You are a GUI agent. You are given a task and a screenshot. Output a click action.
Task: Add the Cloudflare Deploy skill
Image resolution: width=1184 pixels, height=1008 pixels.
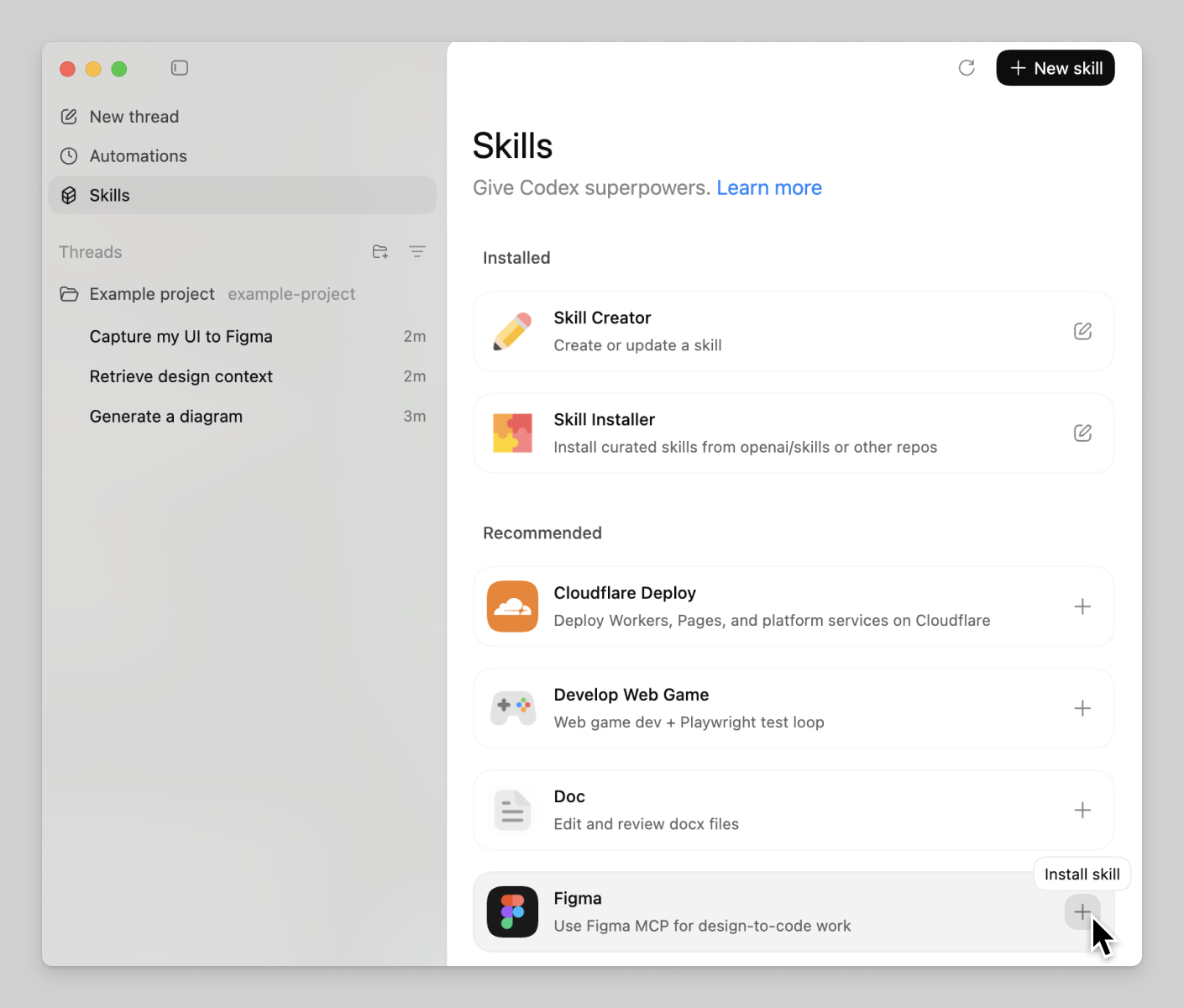coord(1082,606)
